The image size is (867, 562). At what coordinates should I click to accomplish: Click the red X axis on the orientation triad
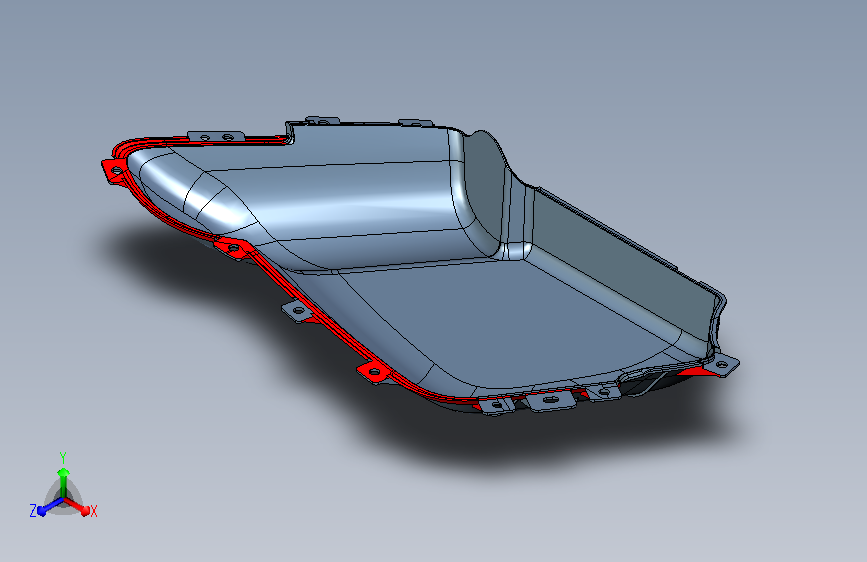(77, 506)
